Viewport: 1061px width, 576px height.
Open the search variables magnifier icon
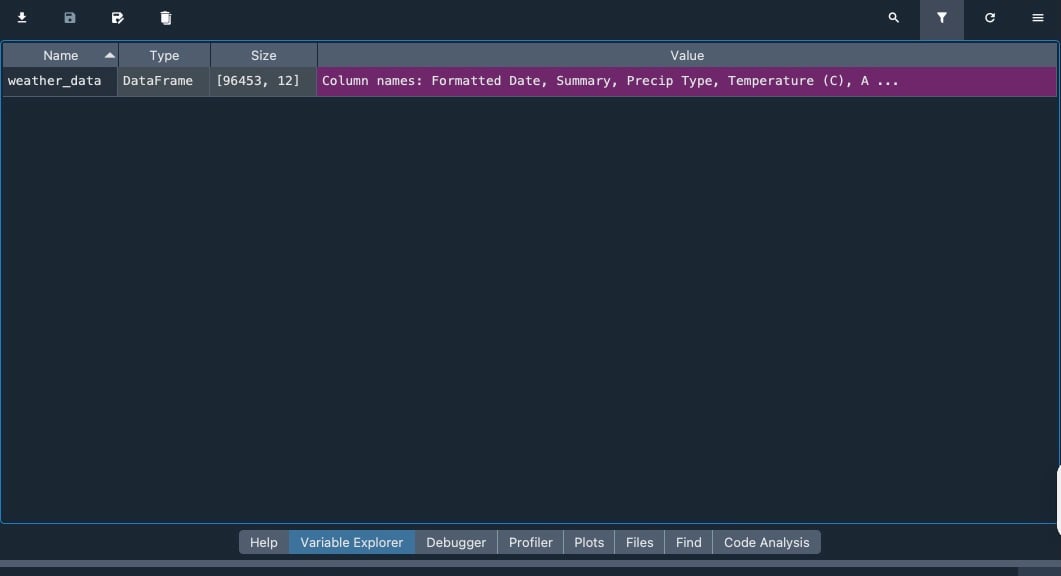894,18
